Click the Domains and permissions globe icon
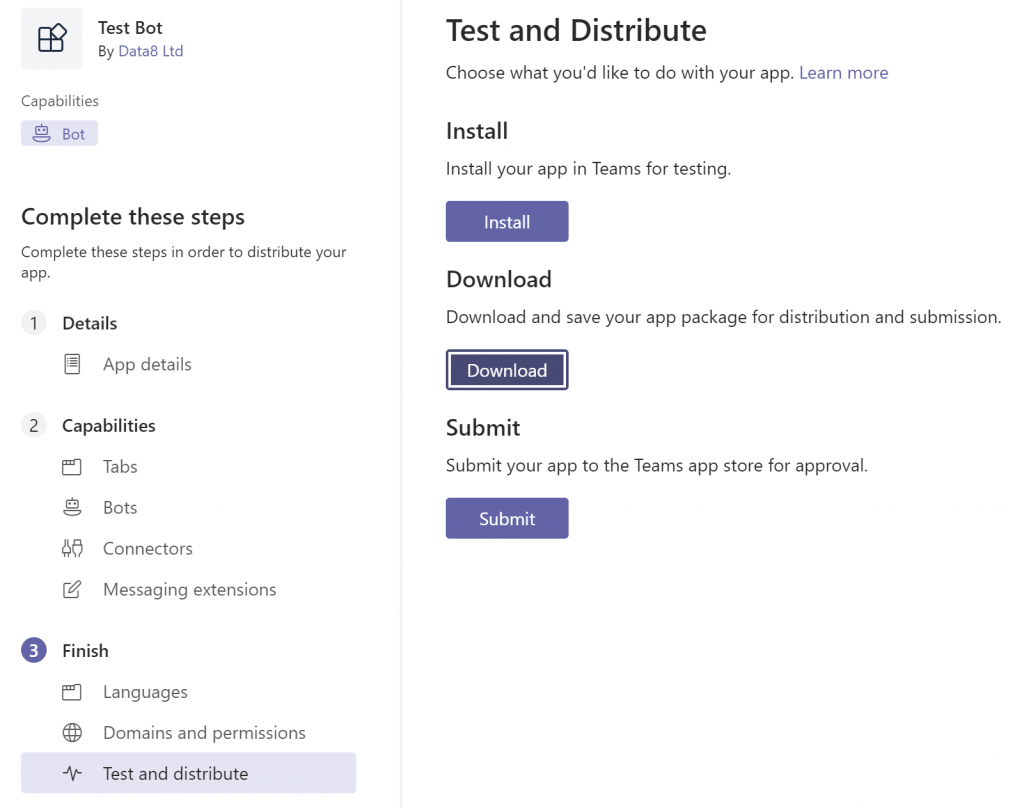This screenshot has height=808, width=1024. pyautogui.click(x=72, y=733)
